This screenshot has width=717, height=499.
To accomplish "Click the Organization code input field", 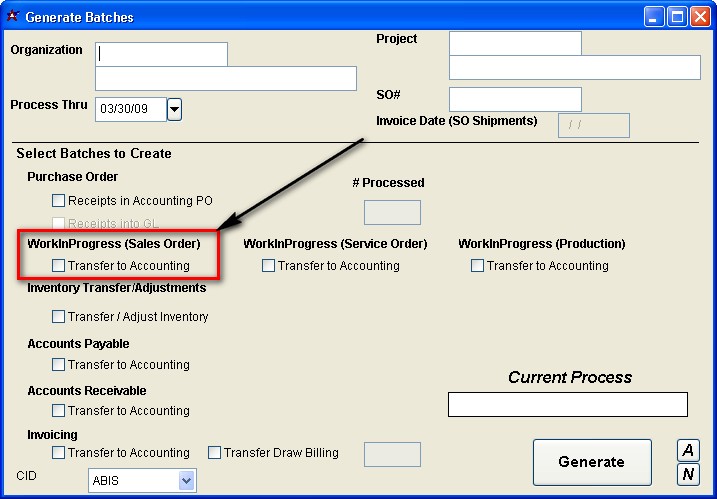I will click(161, 54).
